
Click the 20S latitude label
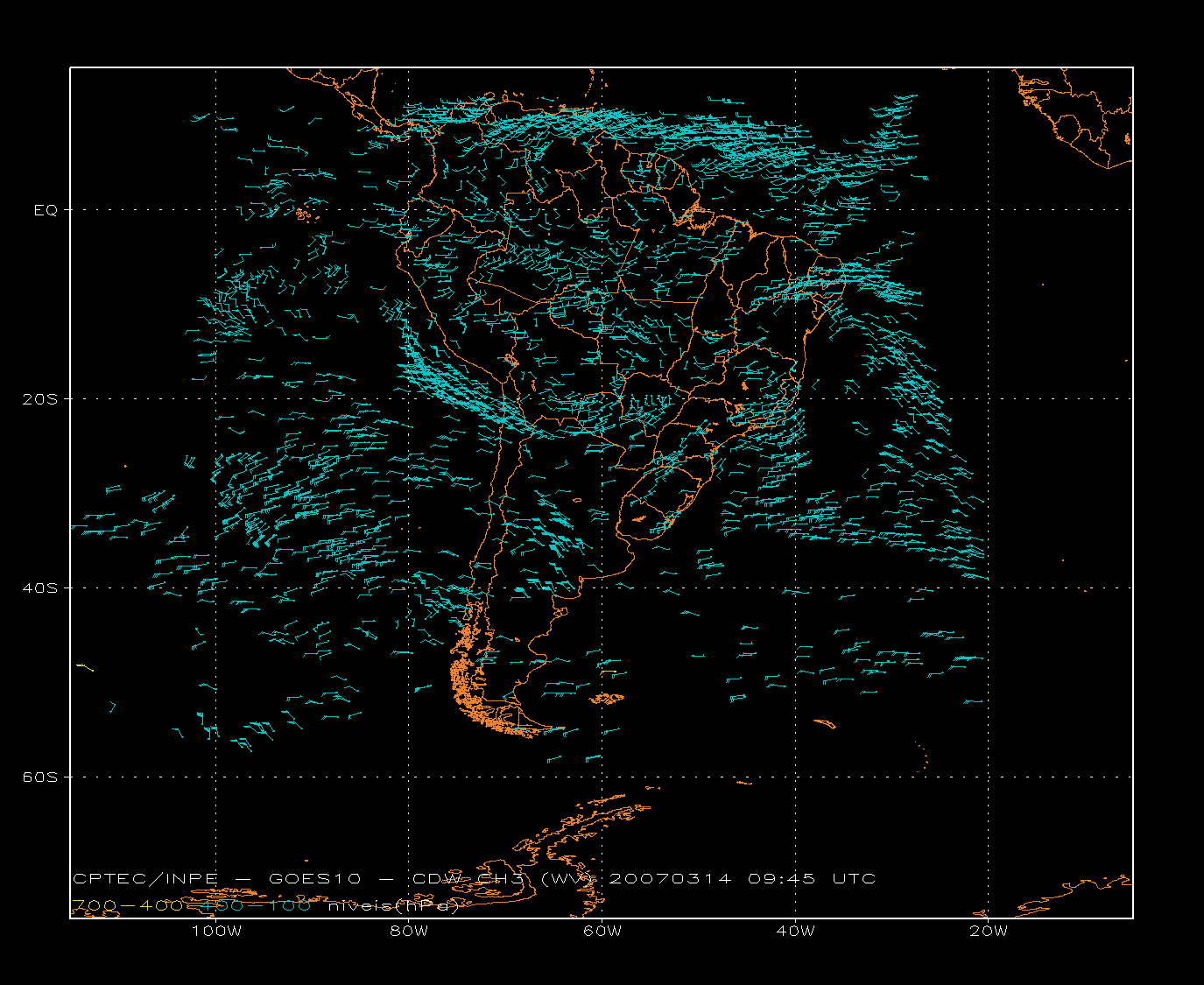40,398
